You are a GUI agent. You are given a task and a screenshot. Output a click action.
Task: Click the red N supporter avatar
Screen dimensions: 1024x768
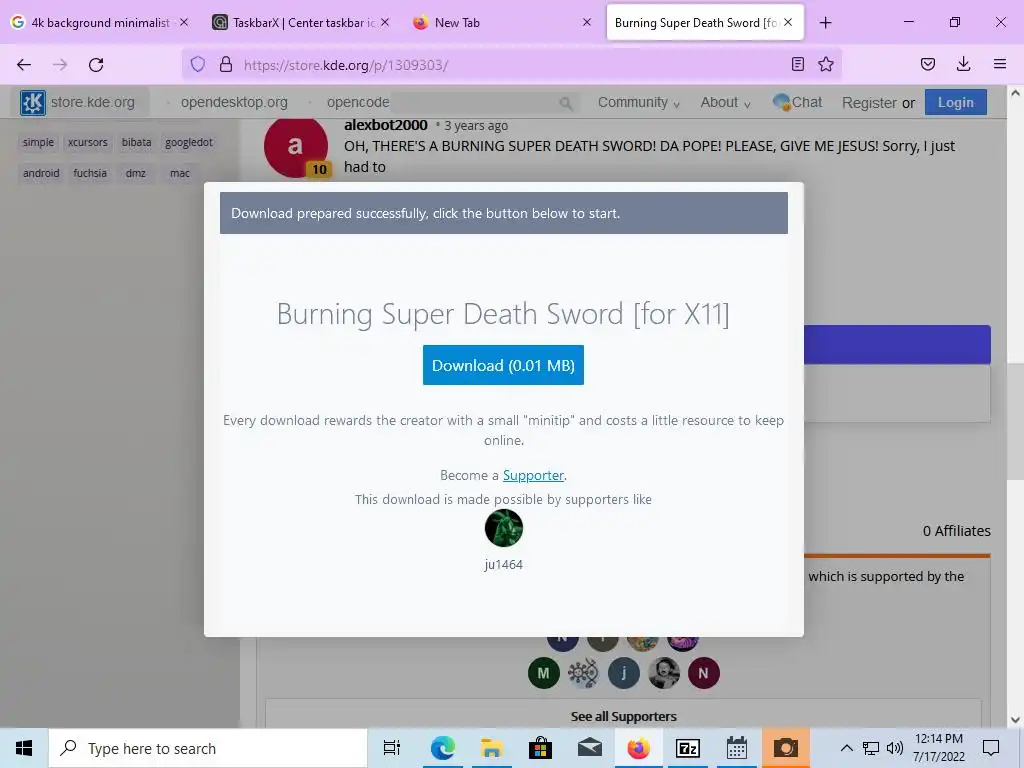[703, 673]
